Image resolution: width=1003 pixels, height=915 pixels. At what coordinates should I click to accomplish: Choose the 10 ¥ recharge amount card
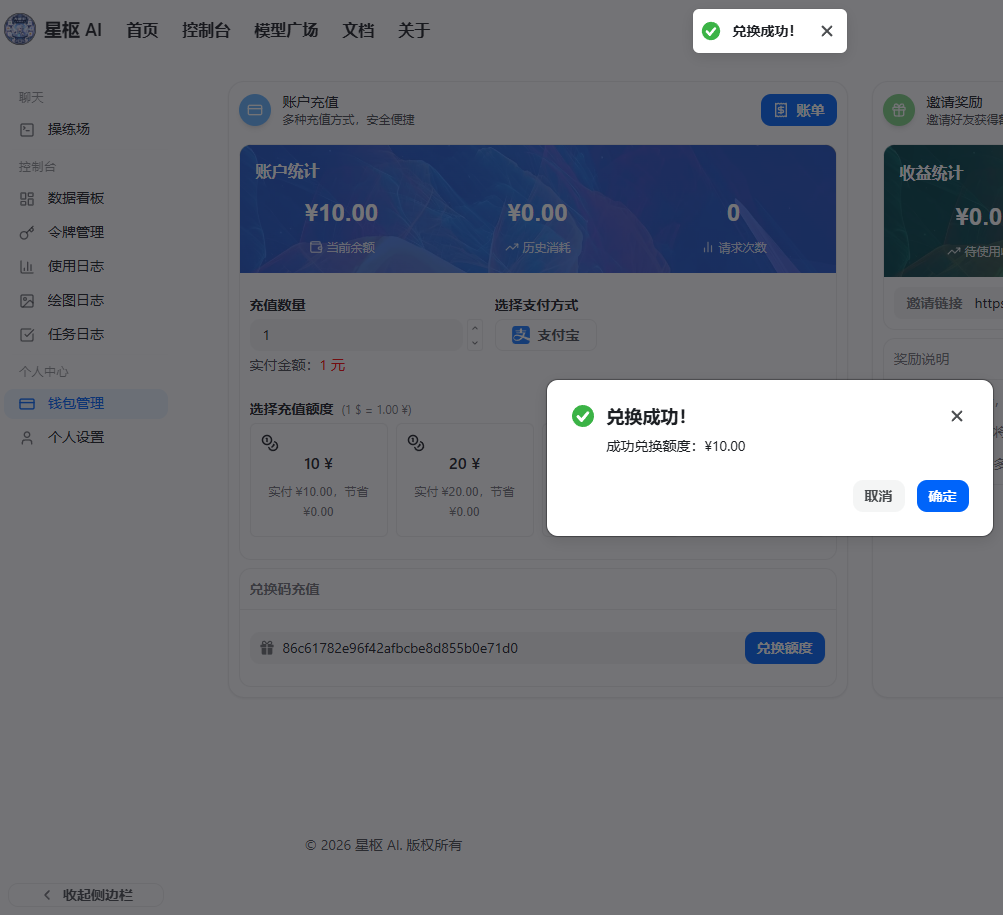tap(318, 479)
